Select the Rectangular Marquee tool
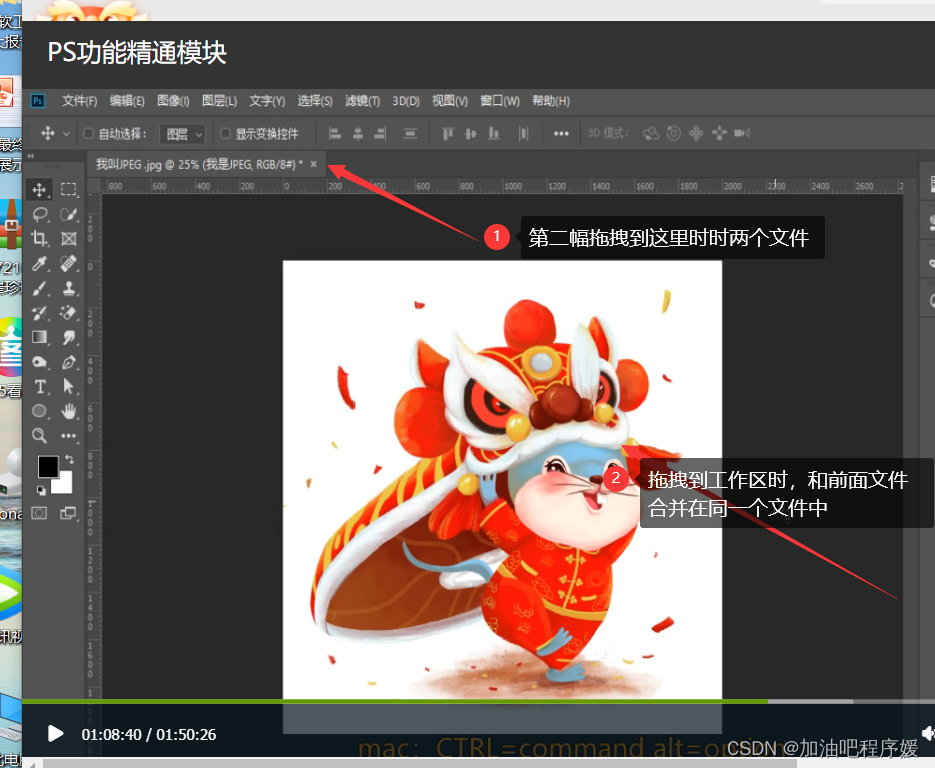Image resolution: width=935 pixels, height=768 pixels. point(69,190)
